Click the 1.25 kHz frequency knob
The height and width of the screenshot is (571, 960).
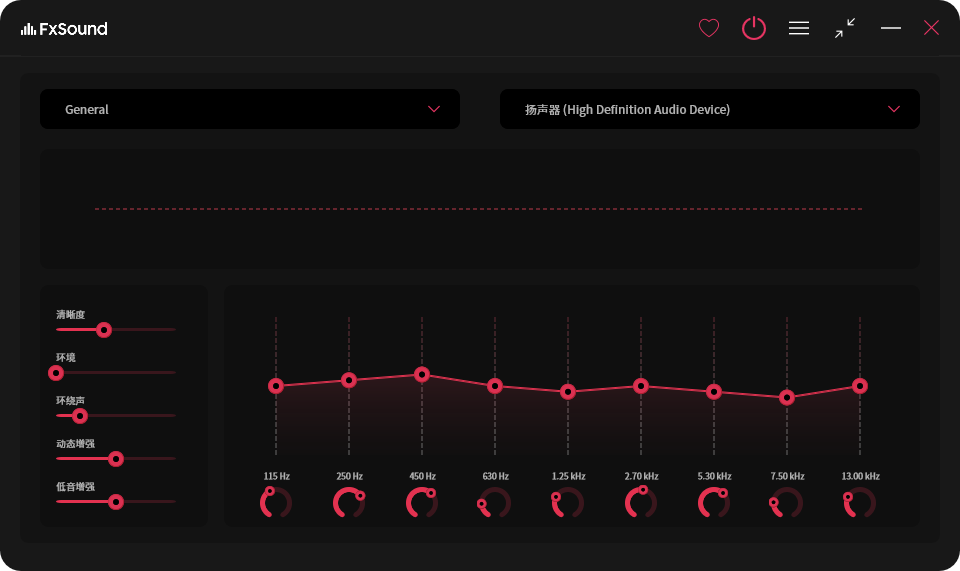[x=568, y=502]
